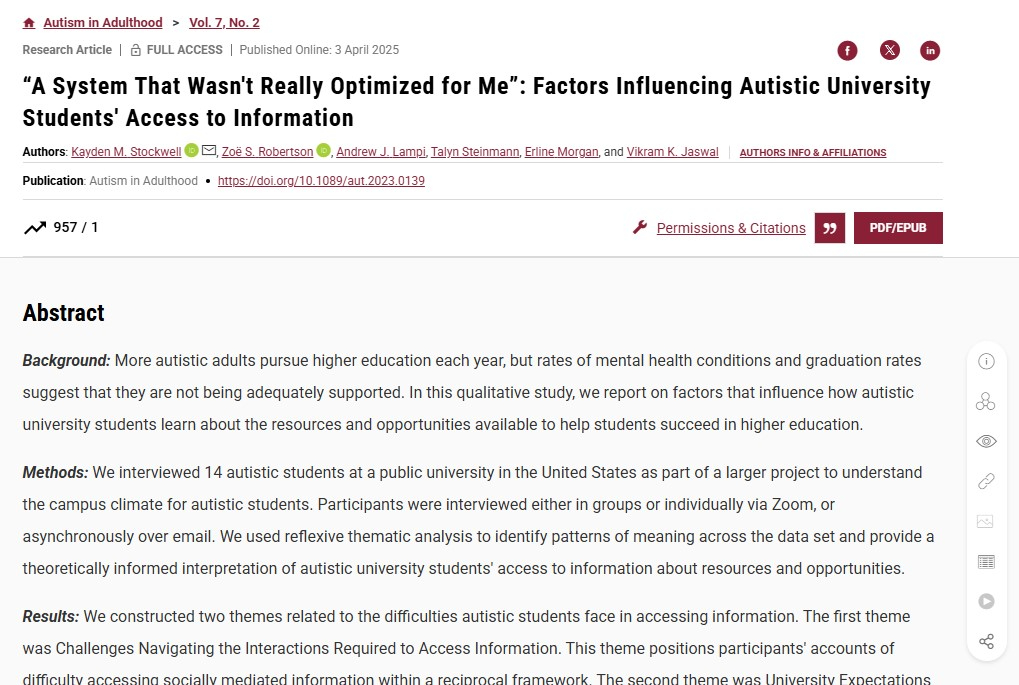This screenshot has height=685, width=1019.
Task: Open the DOI link 10.1089/aut.2023.0139
Action: coord(321,181)
